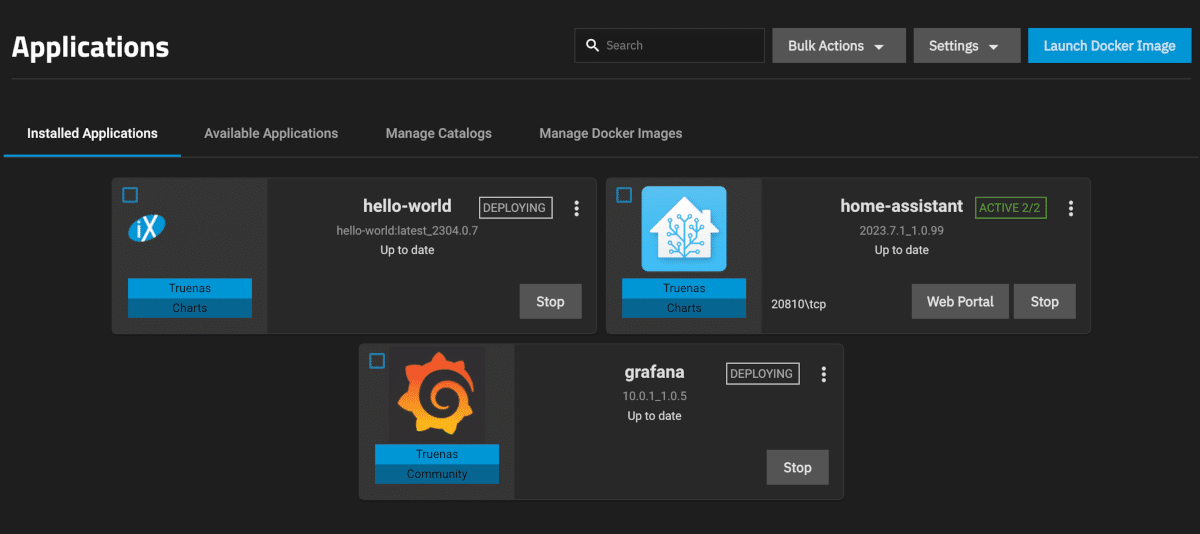Viewport: 1200px width, 534px height.
Task: Click Up to date under home-assistant
Action: (902, 250)
